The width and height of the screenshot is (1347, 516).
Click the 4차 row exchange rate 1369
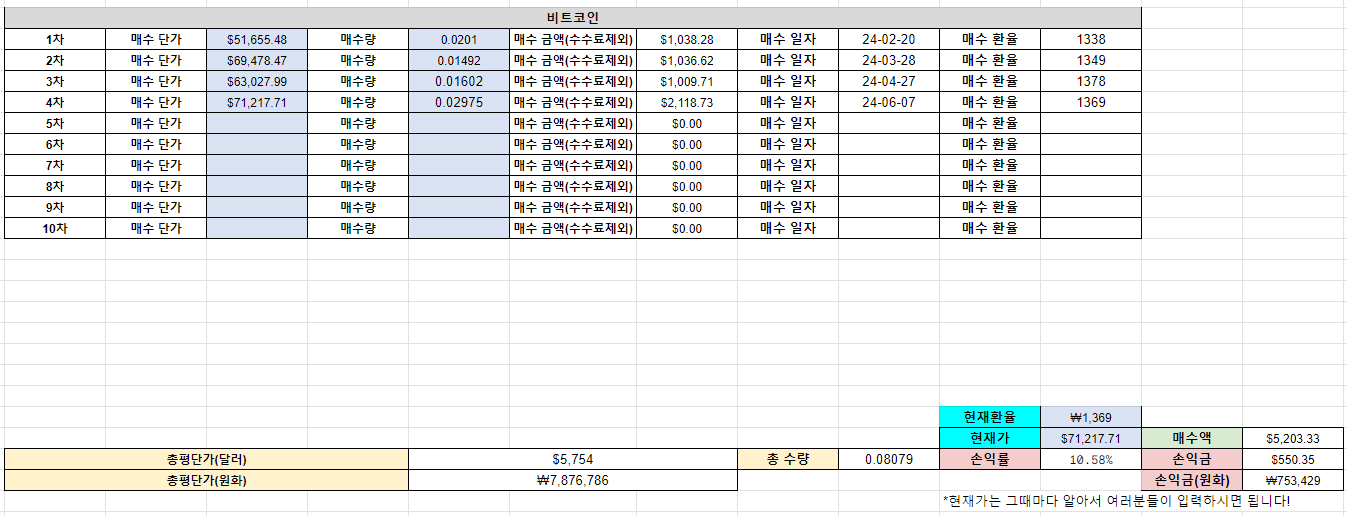[1091, 102]
